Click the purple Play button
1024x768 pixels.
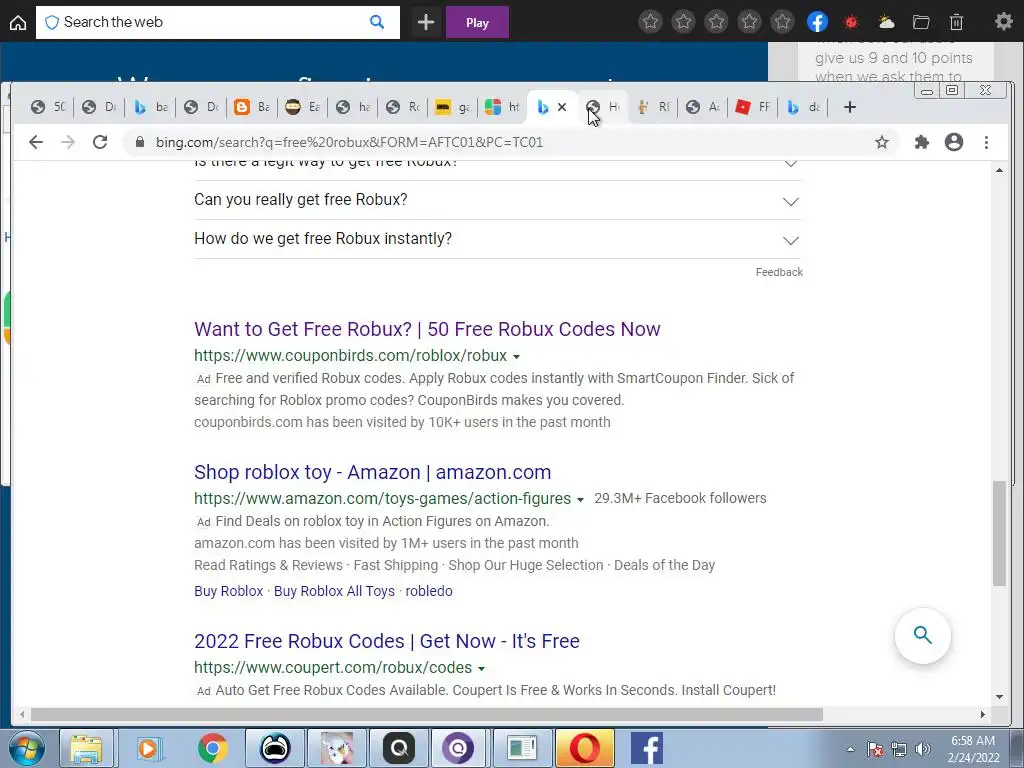pos(477,23)
